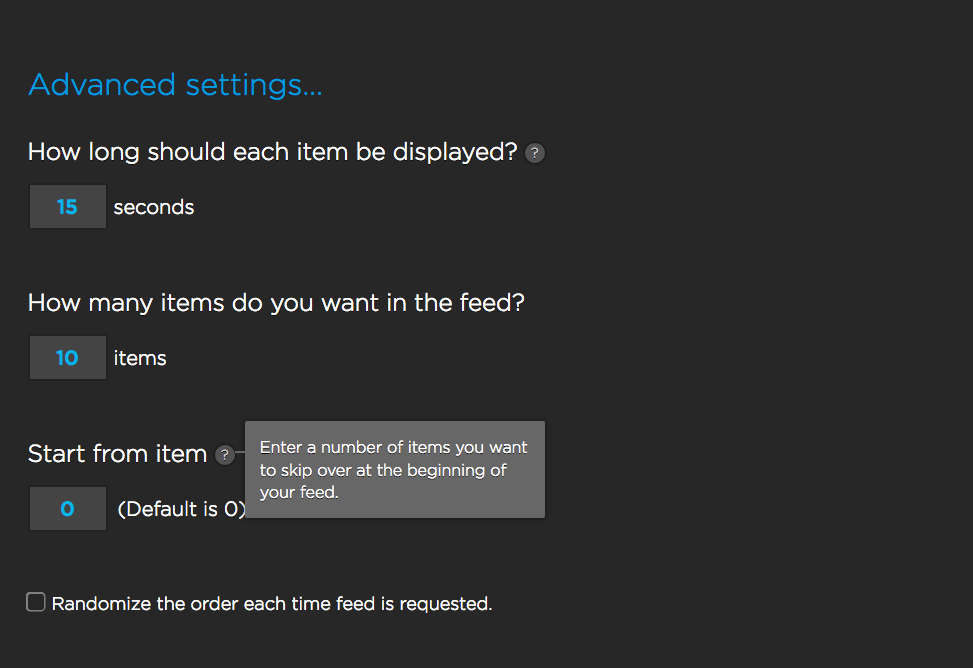Image resolution: width=973 pixels, height=668 pixels.
Task: Click the 'Randomize the order' checkbox label text
Action: pyautogui.click(x=272, y=604)
